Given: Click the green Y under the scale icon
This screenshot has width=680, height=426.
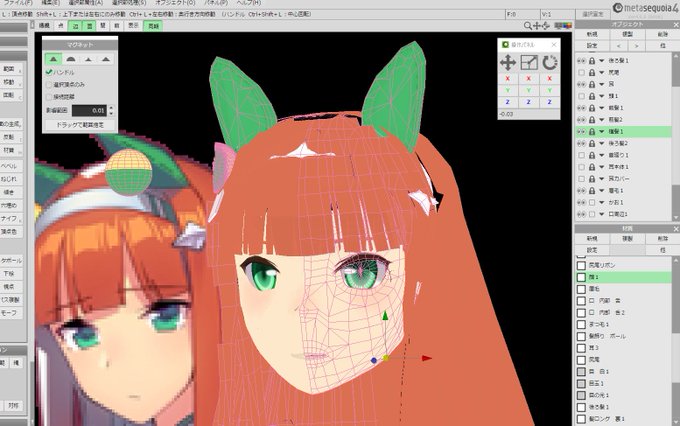Looking at the screenshot, I should point(529,90).
